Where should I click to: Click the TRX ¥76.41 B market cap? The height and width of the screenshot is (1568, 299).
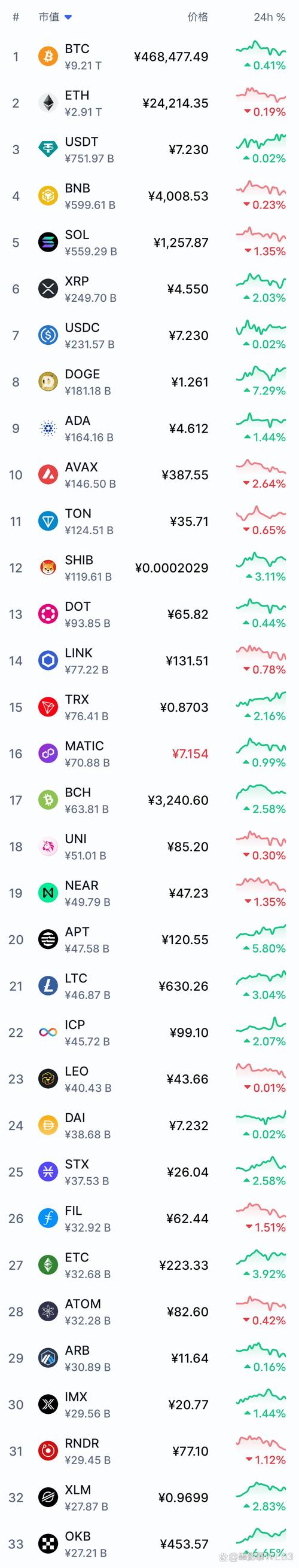(x=87, y=716)
